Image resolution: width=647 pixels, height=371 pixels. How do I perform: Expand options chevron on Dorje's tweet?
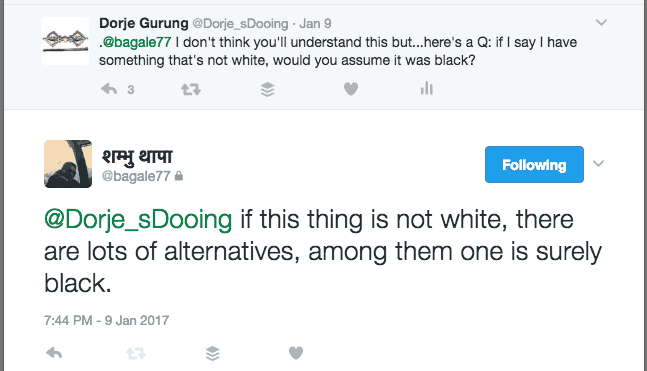pyautogui.click(x=601, y=22)
